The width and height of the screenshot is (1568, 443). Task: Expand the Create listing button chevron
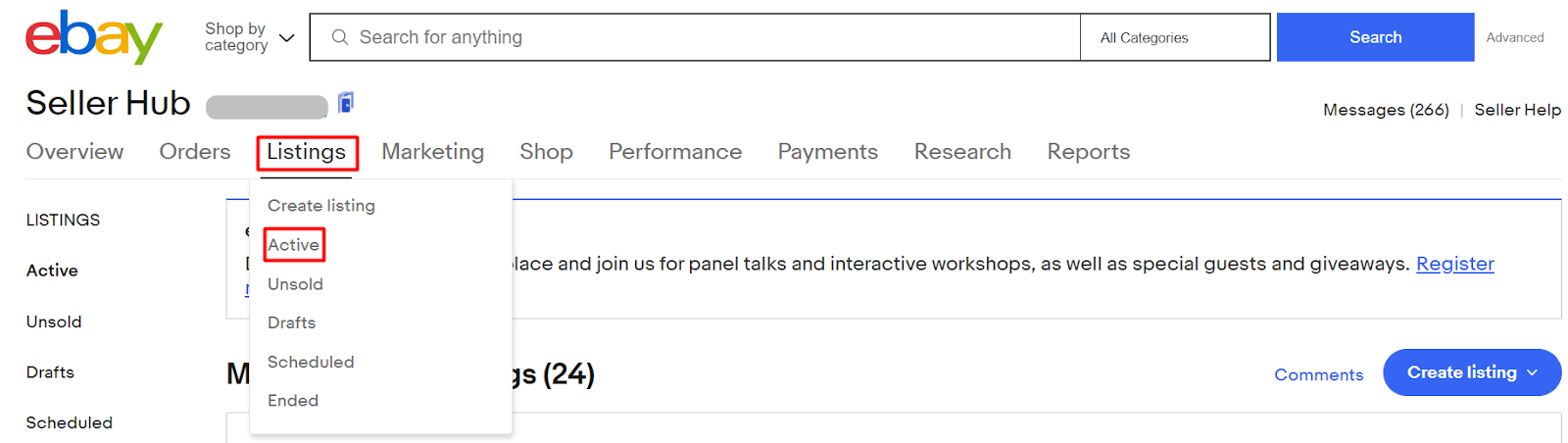coord(1533,372)
